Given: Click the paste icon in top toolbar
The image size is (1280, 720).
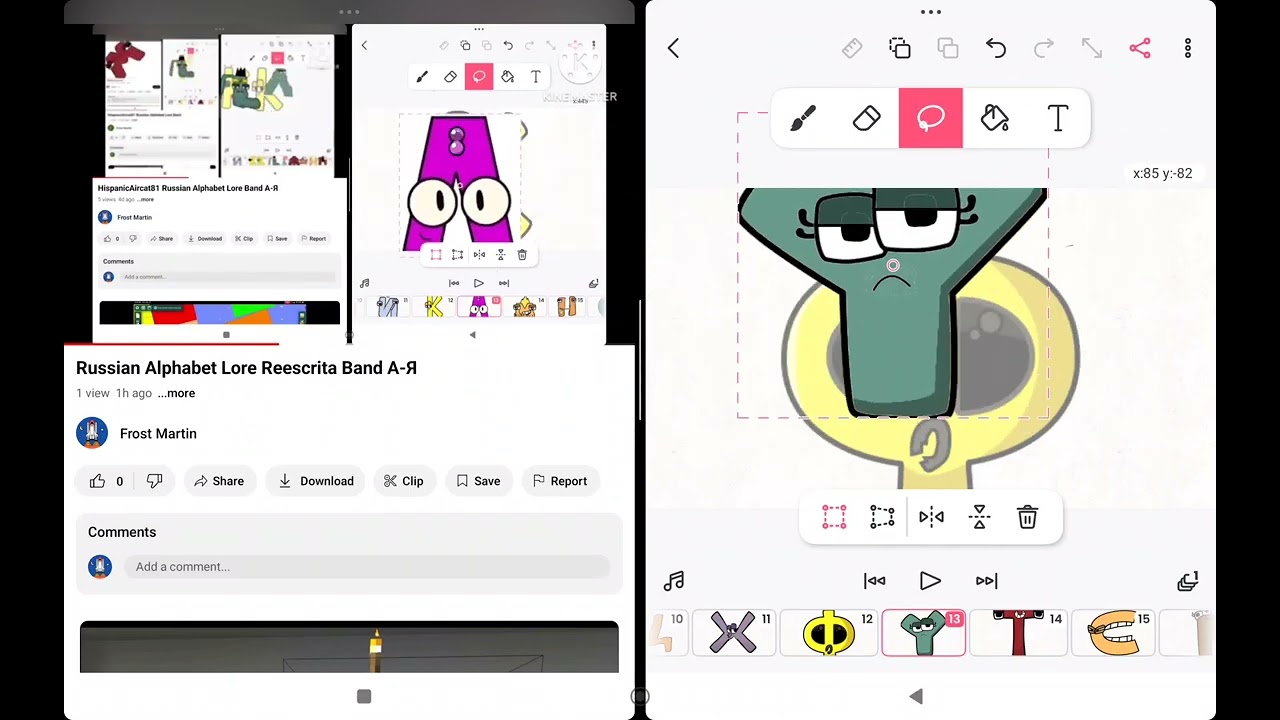Looking at the screenshot, I should [947, 48].
